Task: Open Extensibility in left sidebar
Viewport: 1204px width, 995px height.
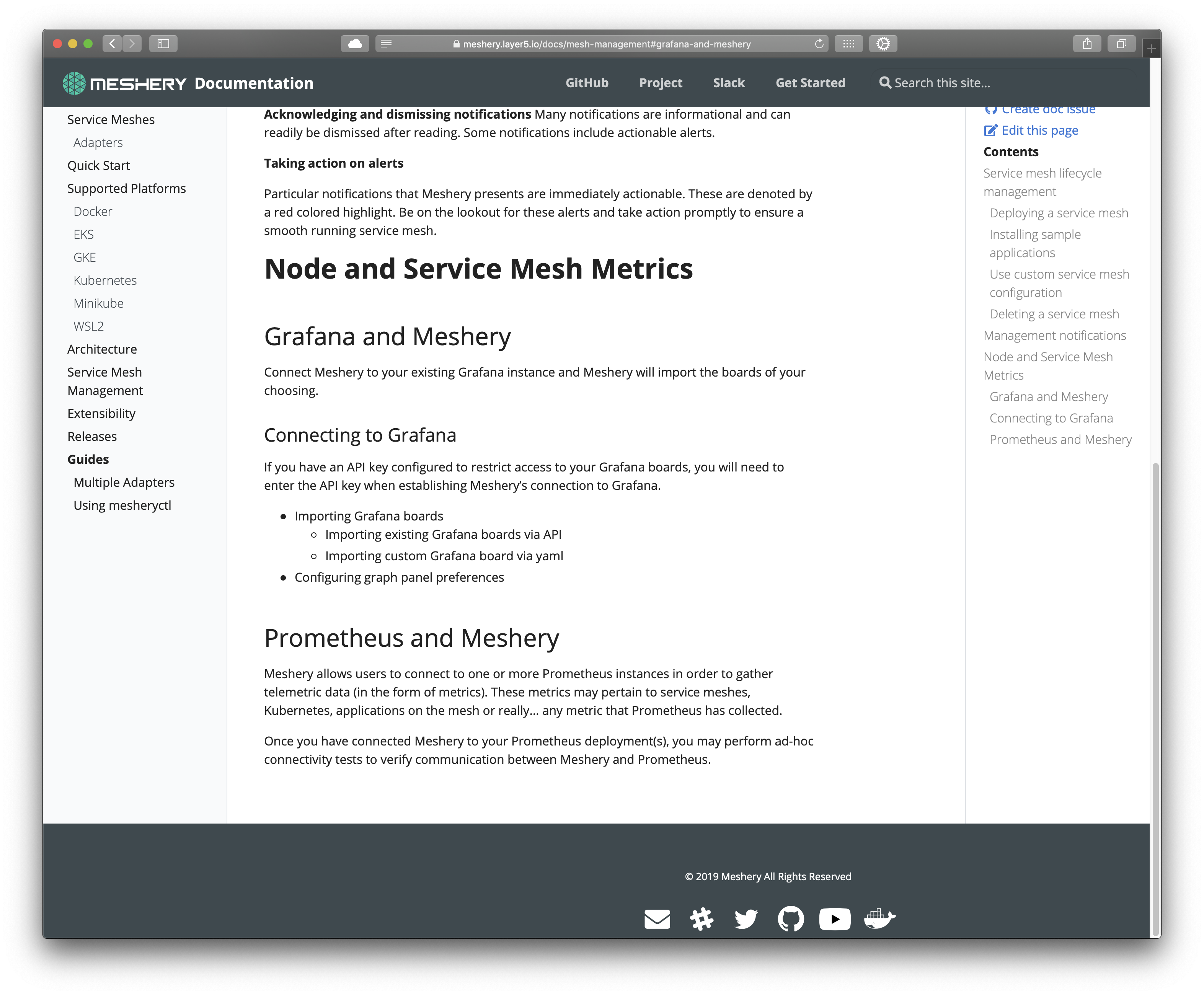Action: 101,413
